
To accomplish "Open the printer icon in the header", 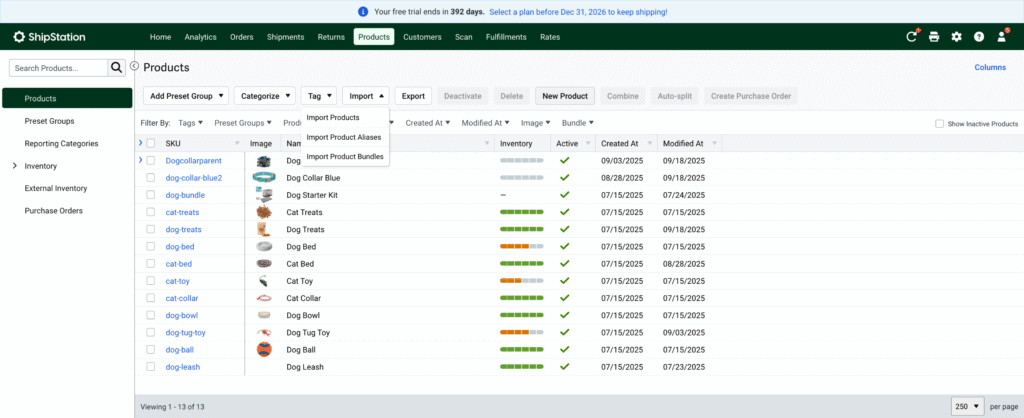I will click(934, 37).
